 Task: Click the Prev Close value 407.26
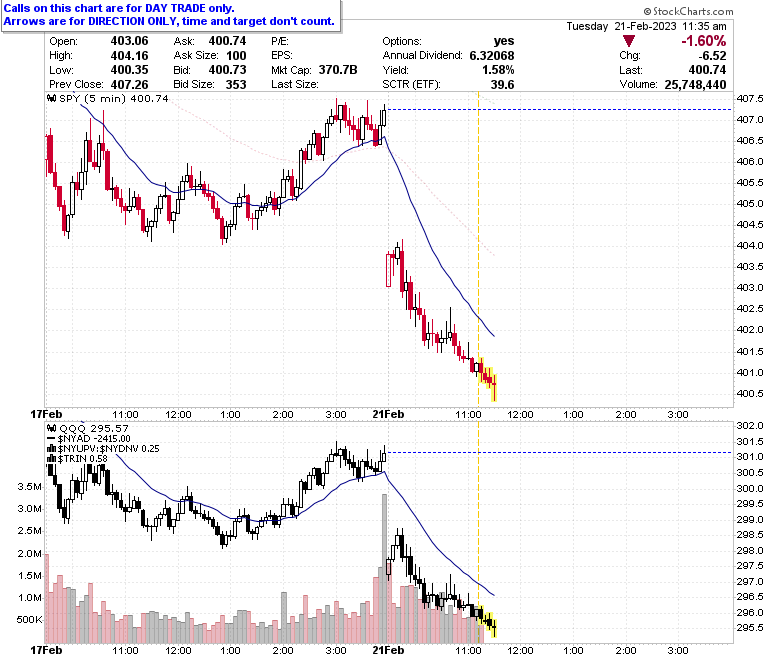click(x=129, y=85)
